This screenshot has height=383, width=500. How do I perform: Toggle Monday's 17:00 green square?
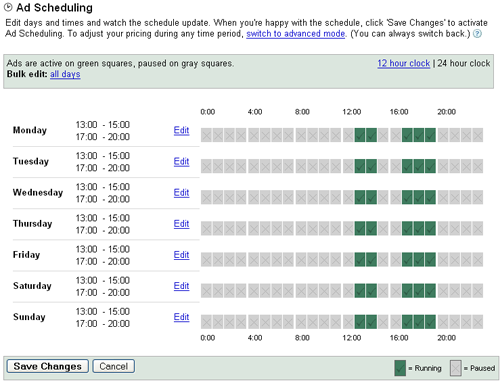click(x=407, y=135)
